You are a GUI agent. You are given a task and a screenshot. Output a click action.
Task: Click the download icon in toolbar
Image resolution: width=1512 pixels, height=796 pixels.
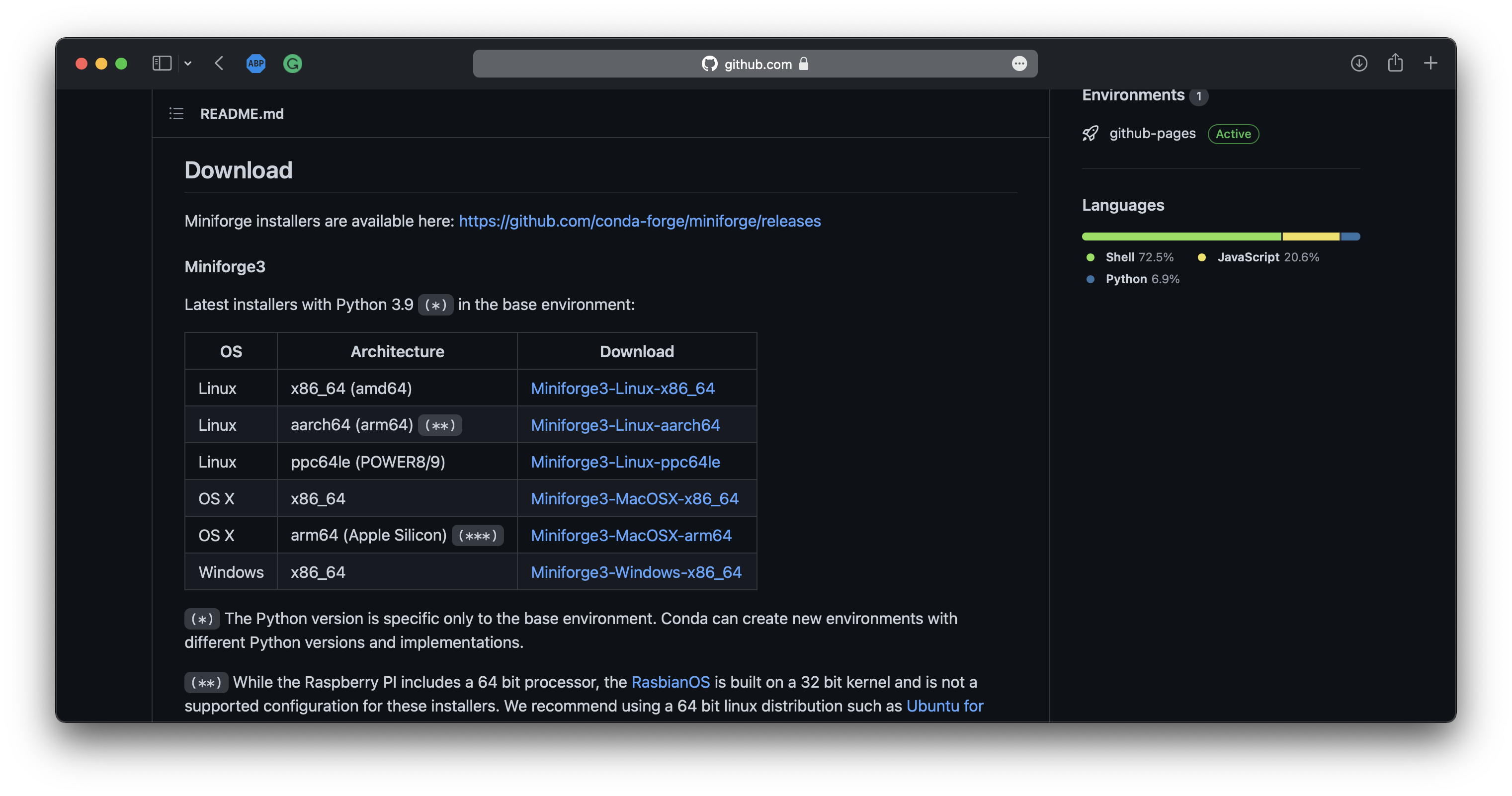pyautogui.click(x=1358, y=63)
